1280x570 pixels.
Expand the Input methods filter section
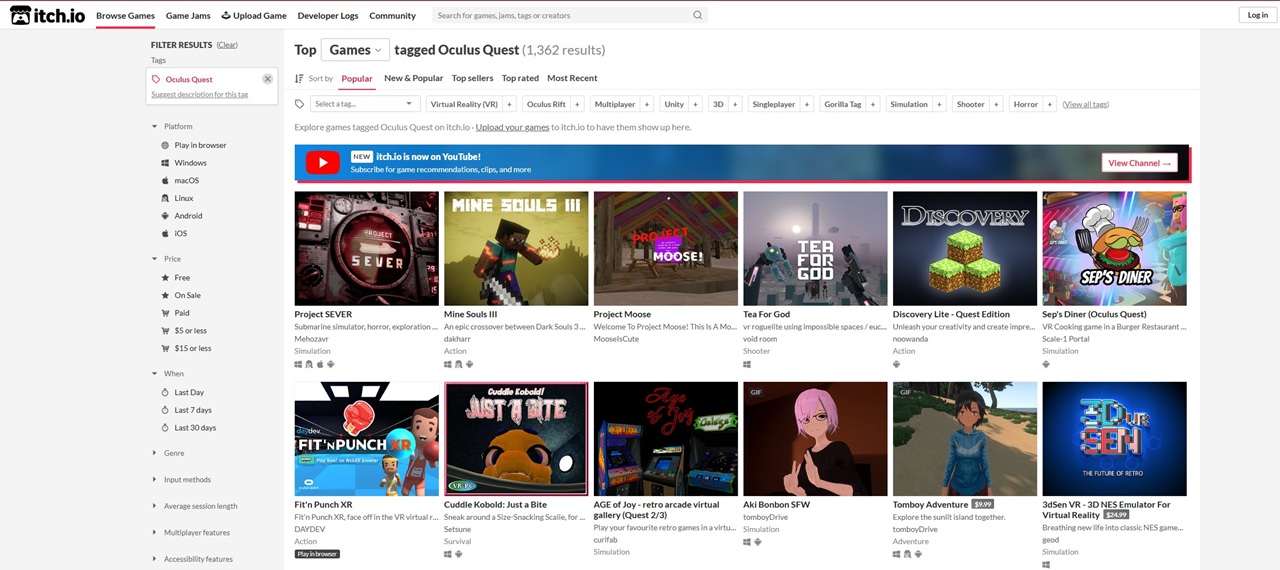pos(181,480)
